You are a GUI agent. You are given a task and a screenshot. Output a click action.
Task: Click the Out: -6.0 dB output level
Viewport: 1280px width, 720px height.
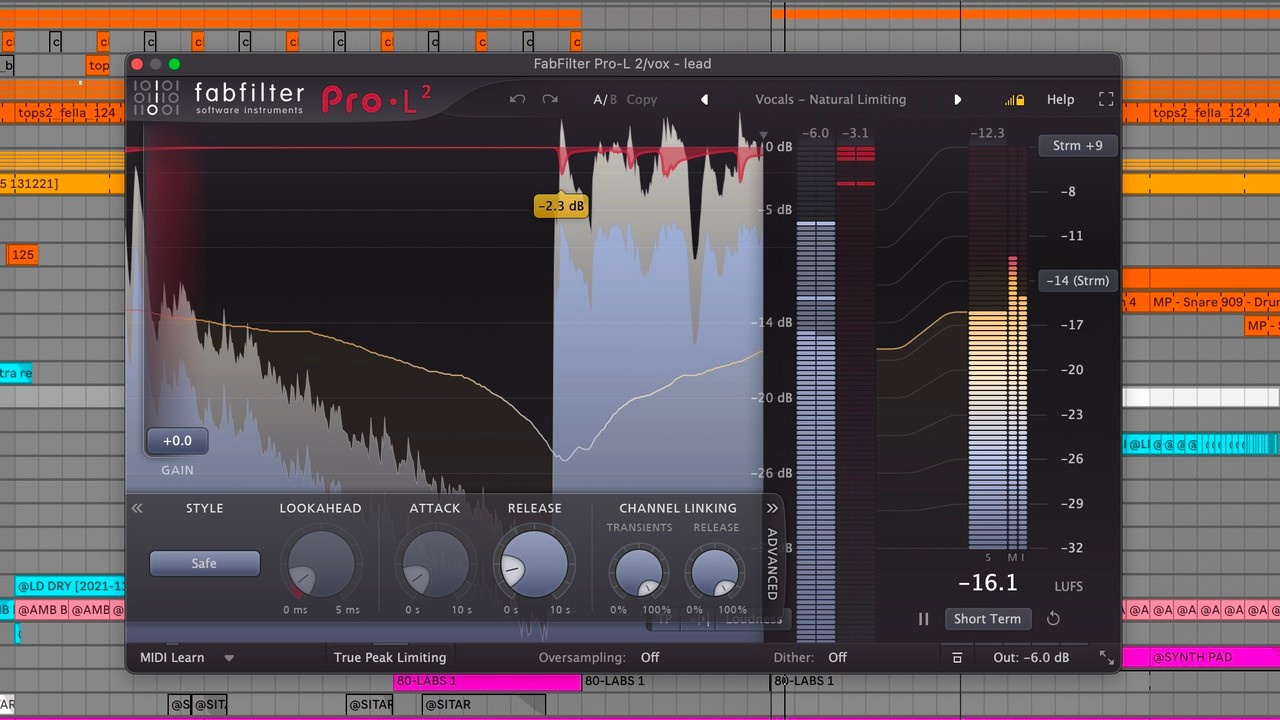click(1031, 657)
